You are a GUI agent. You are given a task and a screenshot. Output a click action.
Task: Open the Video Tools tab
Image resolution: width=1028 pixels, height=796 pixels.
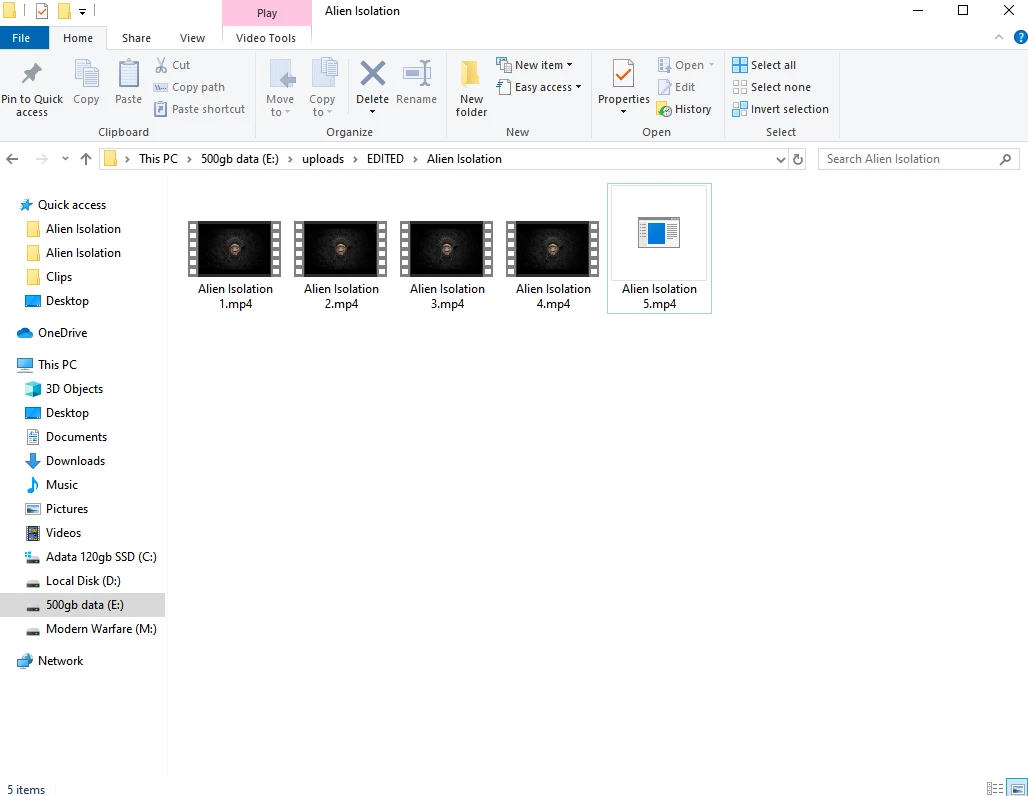[x=266, y=38]
